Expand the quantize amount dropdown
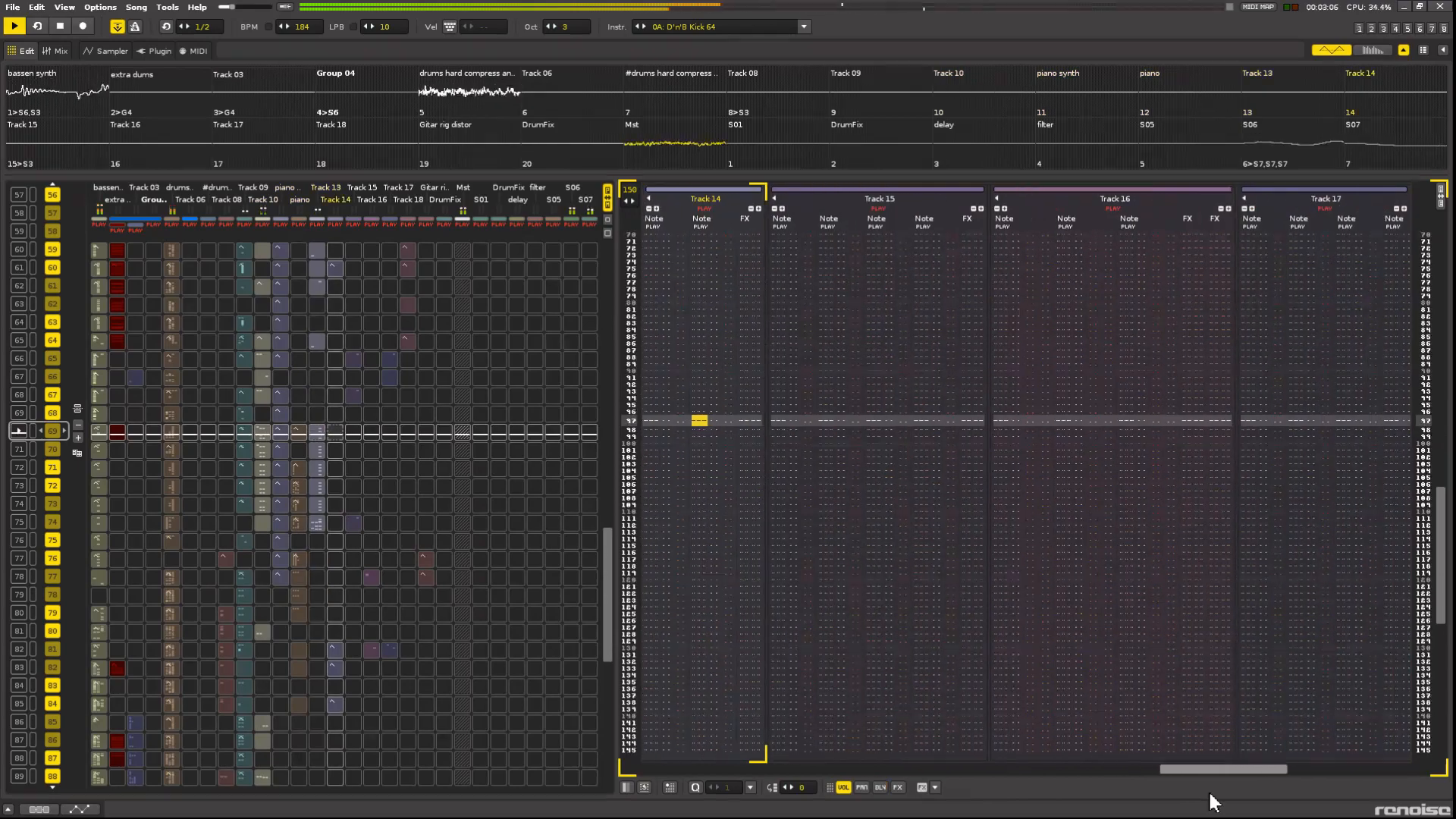The width and height of the screenshot is (1456, 819). coord(750,788)
